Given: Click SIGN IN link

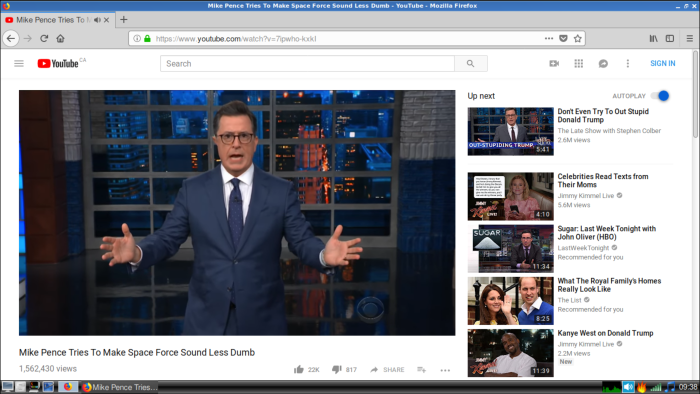Looking at the screenshot, I should (x=662, y=63).
